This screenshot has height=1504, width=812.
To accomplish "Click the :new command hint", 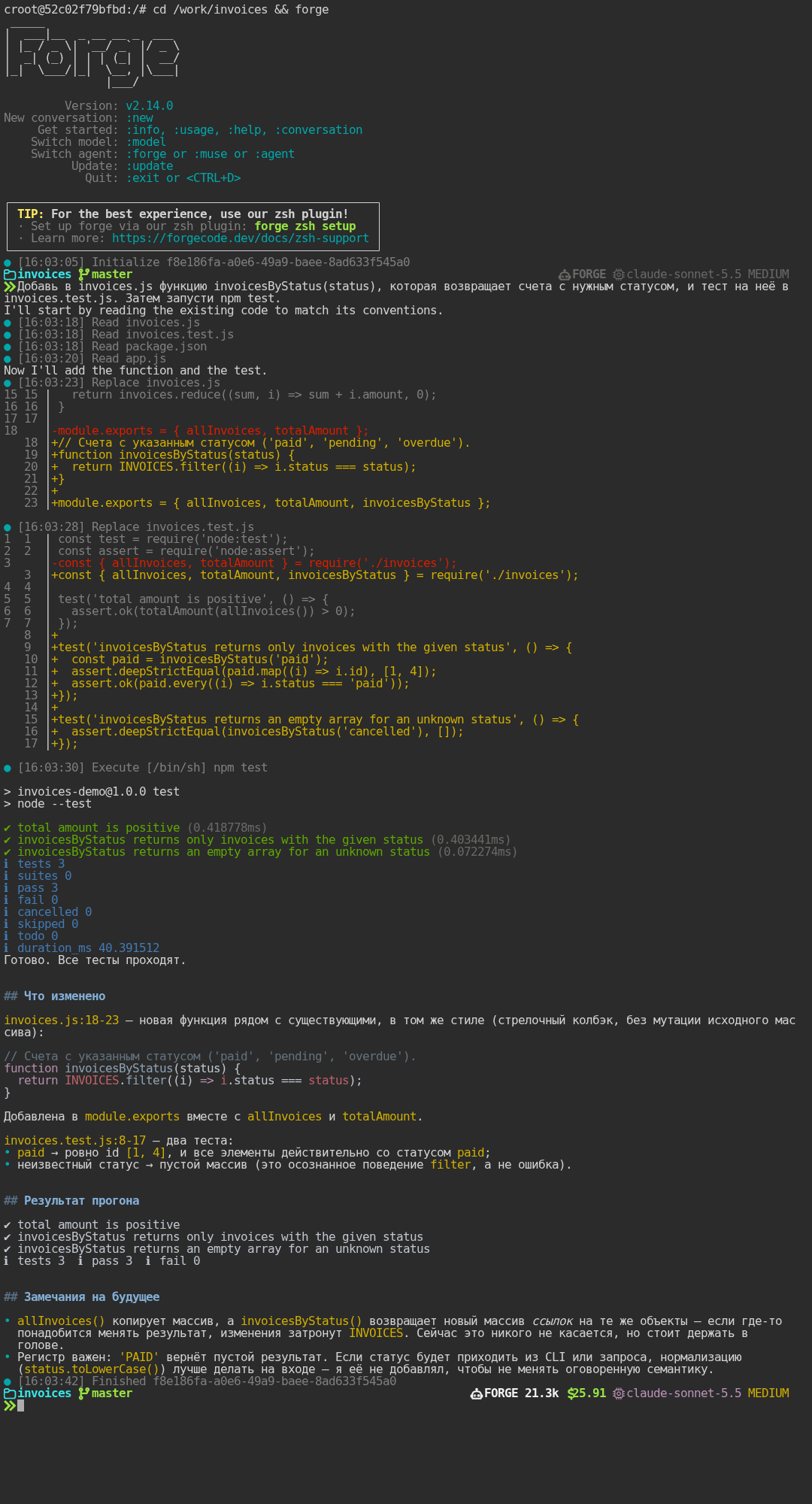I will pyautogui.click(x=139, y=118).
